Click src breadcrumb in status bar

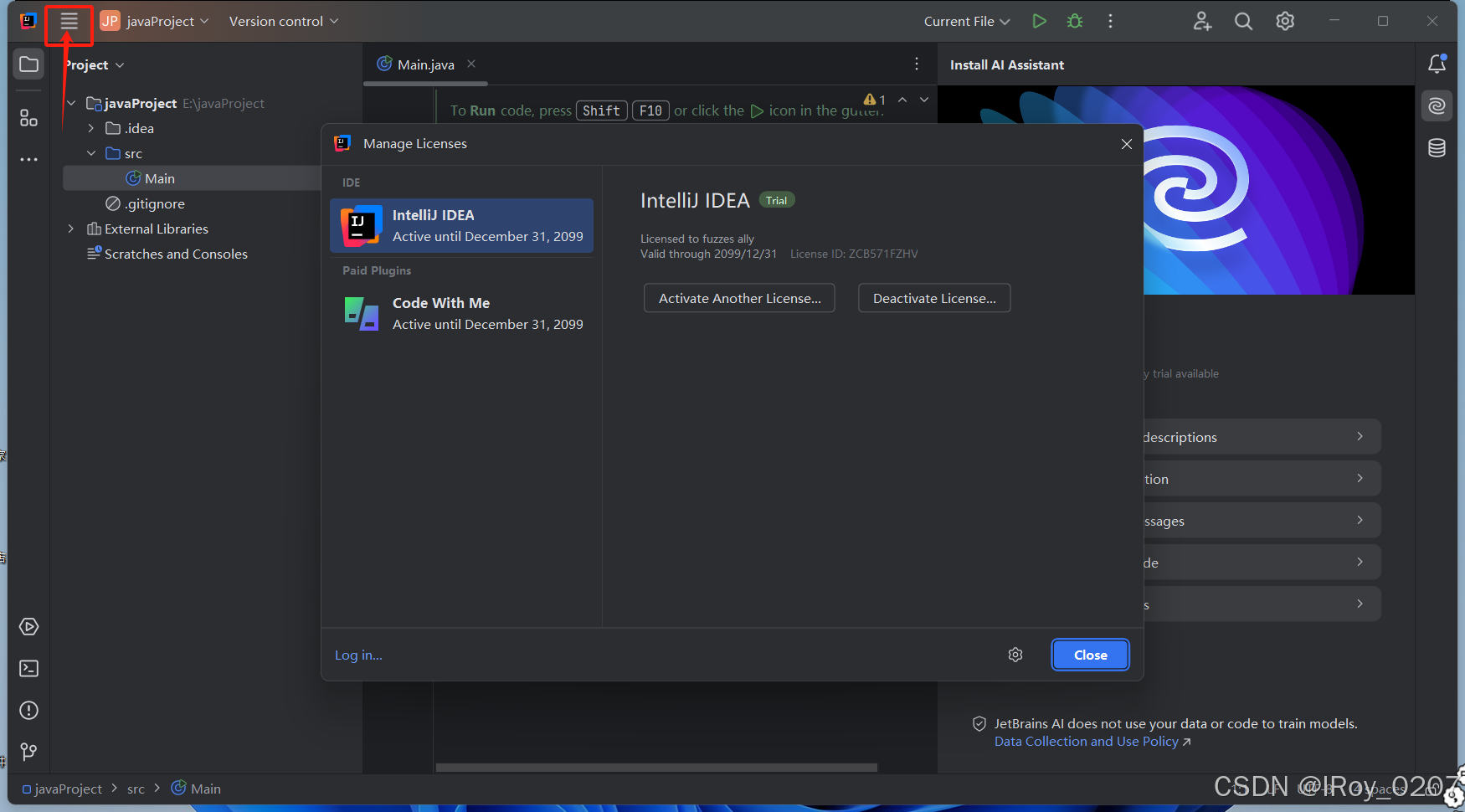click(x=136, y=789)
